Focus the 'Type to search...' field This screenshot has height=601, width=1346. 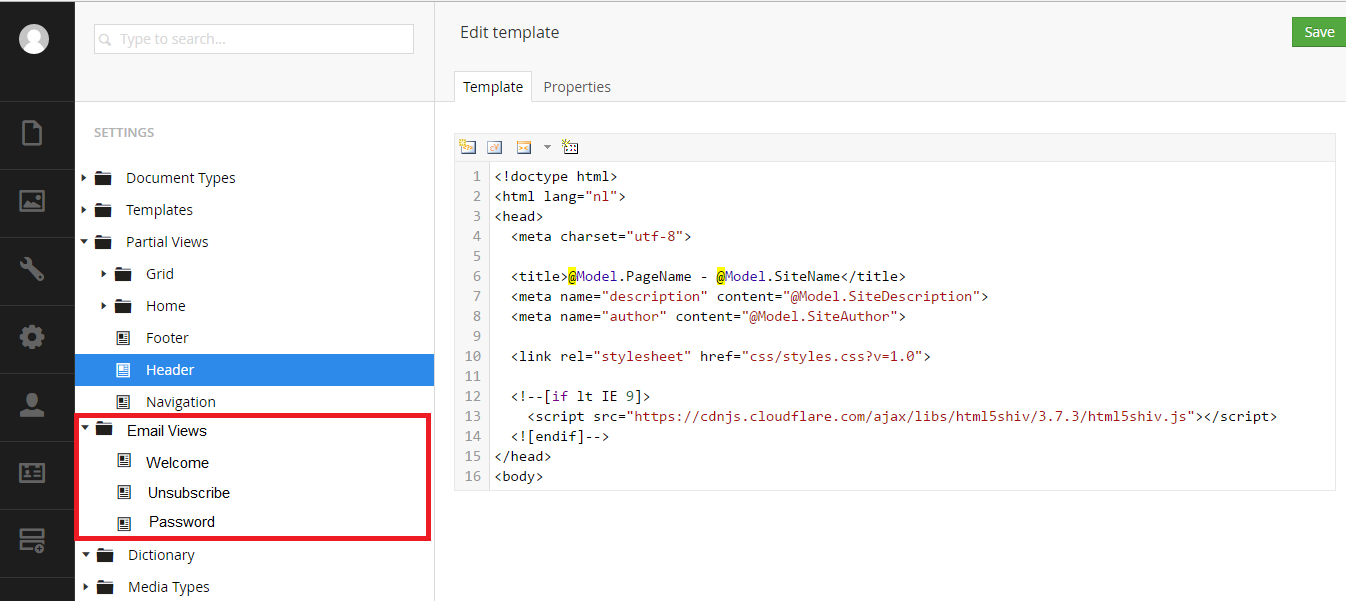[254, 39]
